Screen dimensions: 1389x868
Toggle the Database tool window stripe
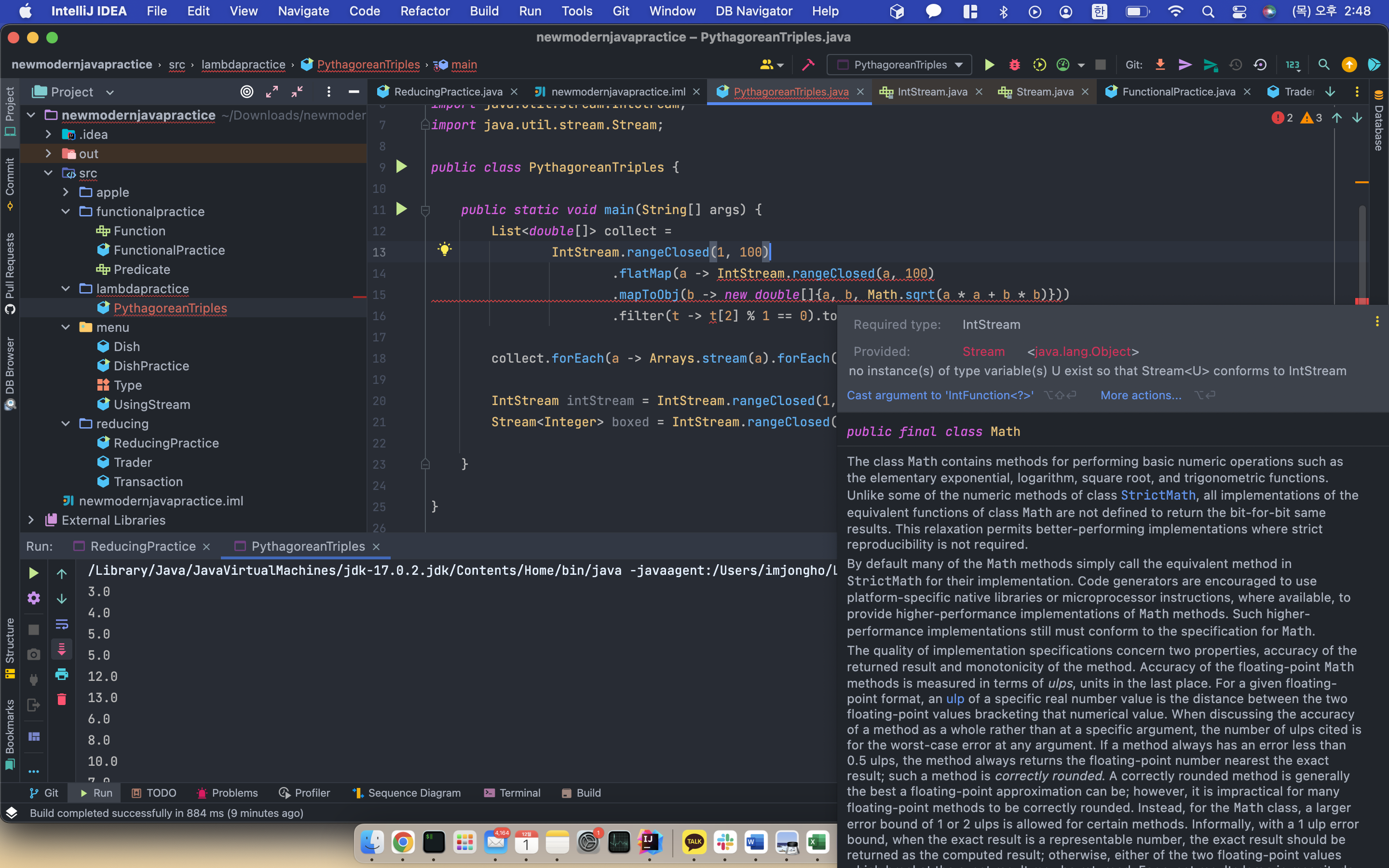click(x=1379, y=121)
